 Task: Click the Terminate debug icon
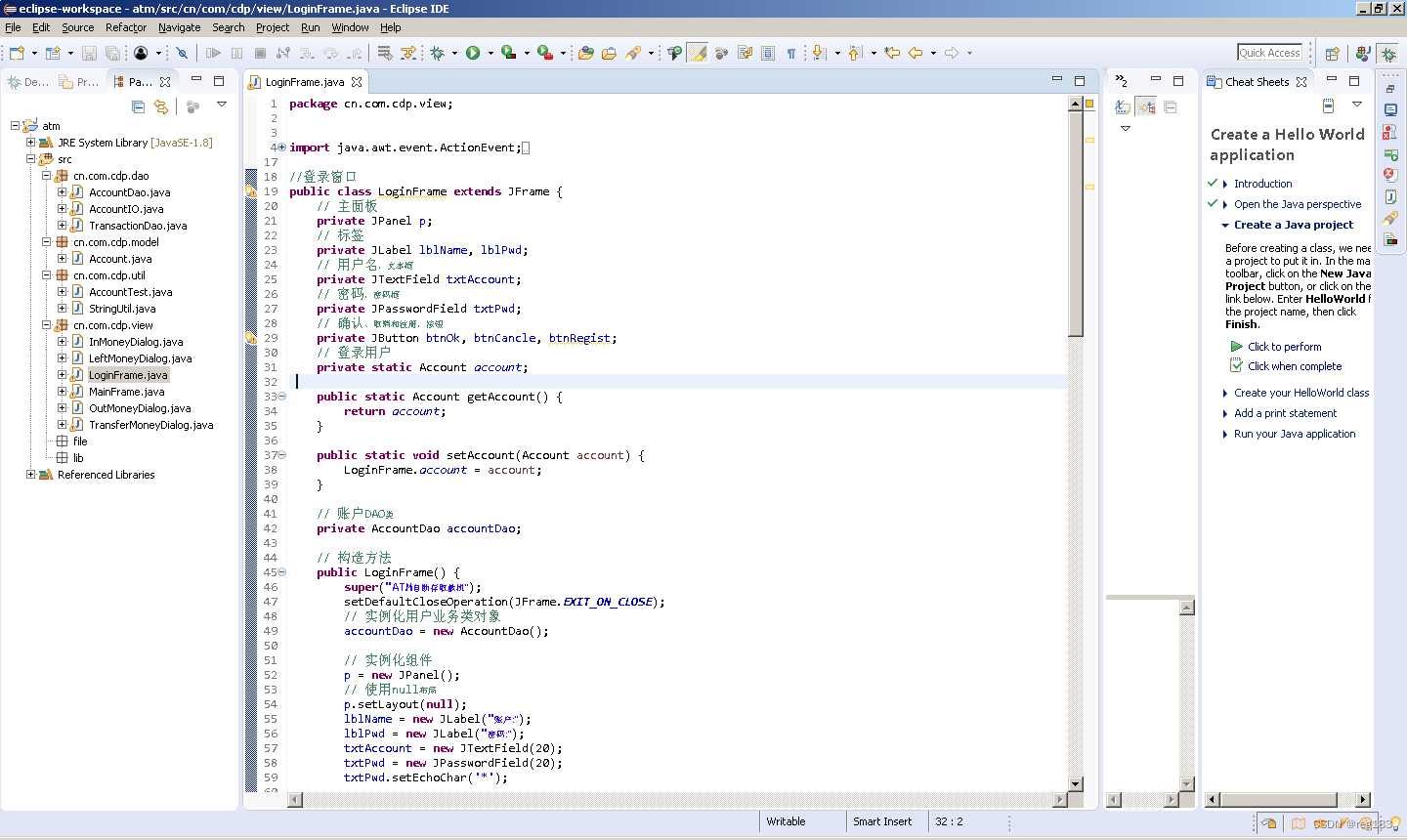(x=260, y=53)
